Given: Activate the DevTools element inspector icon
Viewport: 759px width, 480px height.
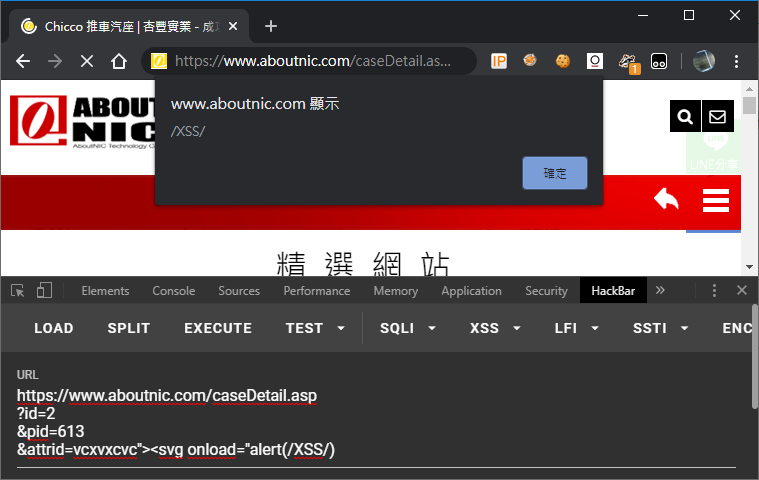Looking at the screenshot, I should click(18, 290).
